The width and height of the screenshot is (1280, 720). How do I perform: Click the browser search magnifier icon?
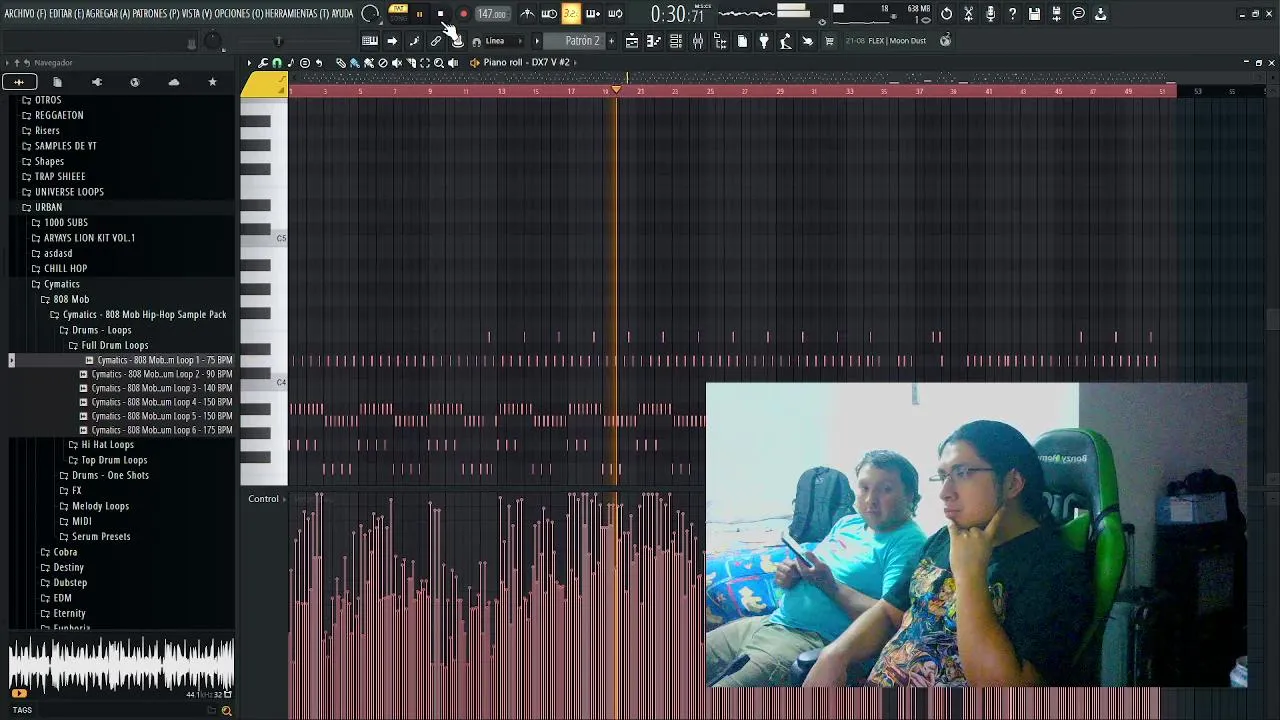point(226,711)
